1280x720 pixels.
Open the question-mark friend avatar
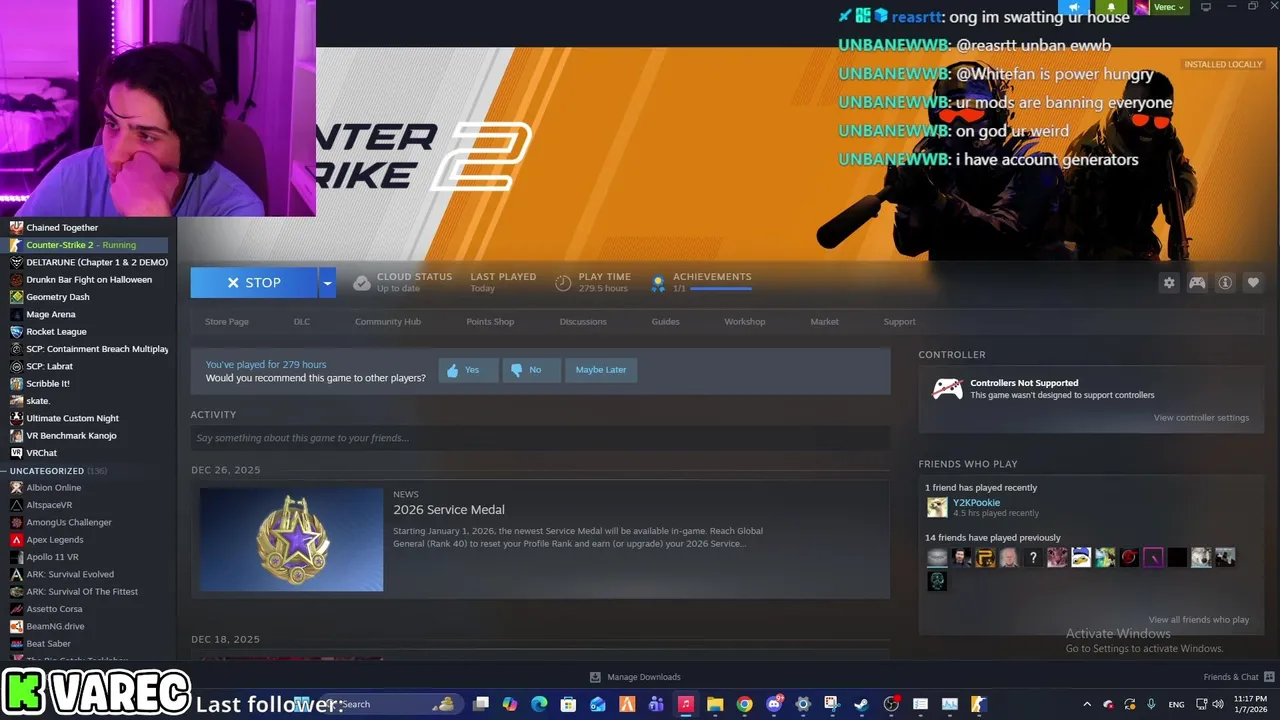(x=1033, y=558)
